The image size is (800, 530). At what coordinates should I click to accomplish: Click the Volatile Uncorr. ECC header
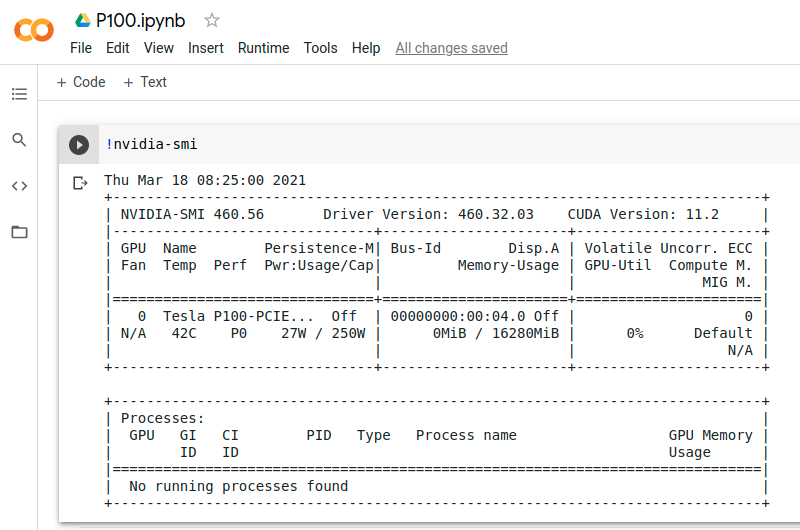pos(668,248)
